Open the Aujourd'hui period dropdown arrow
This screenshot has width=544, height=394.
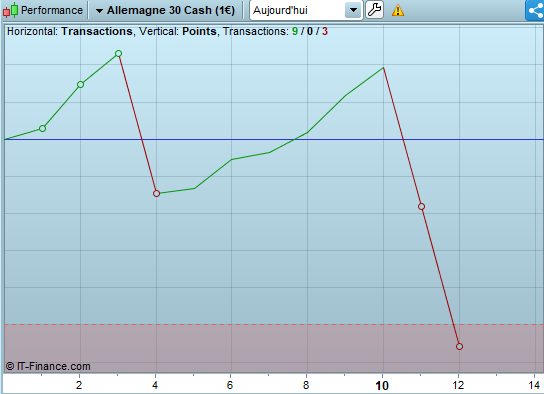point(354,10)
